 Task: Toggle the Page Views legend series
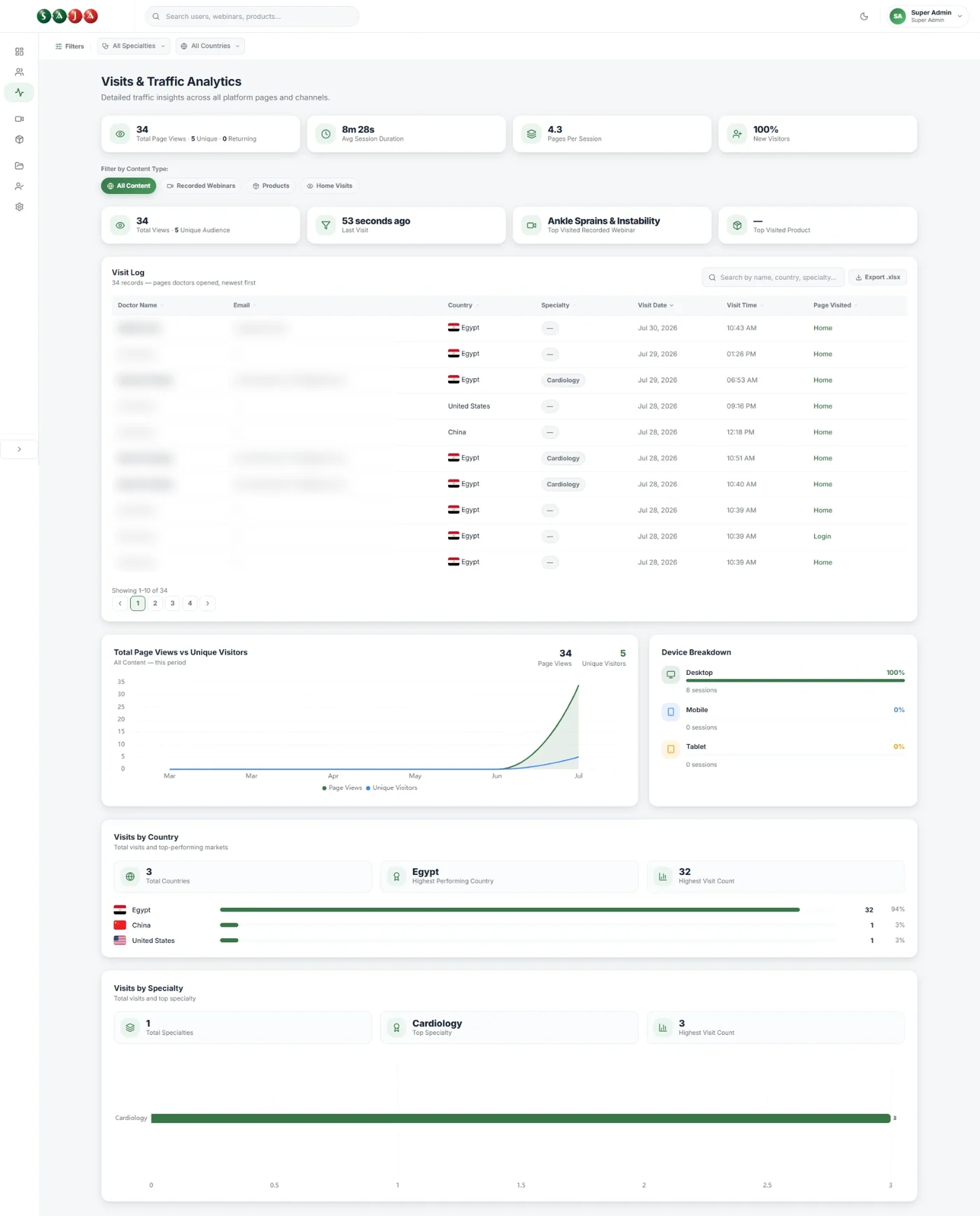coord(342,788)
